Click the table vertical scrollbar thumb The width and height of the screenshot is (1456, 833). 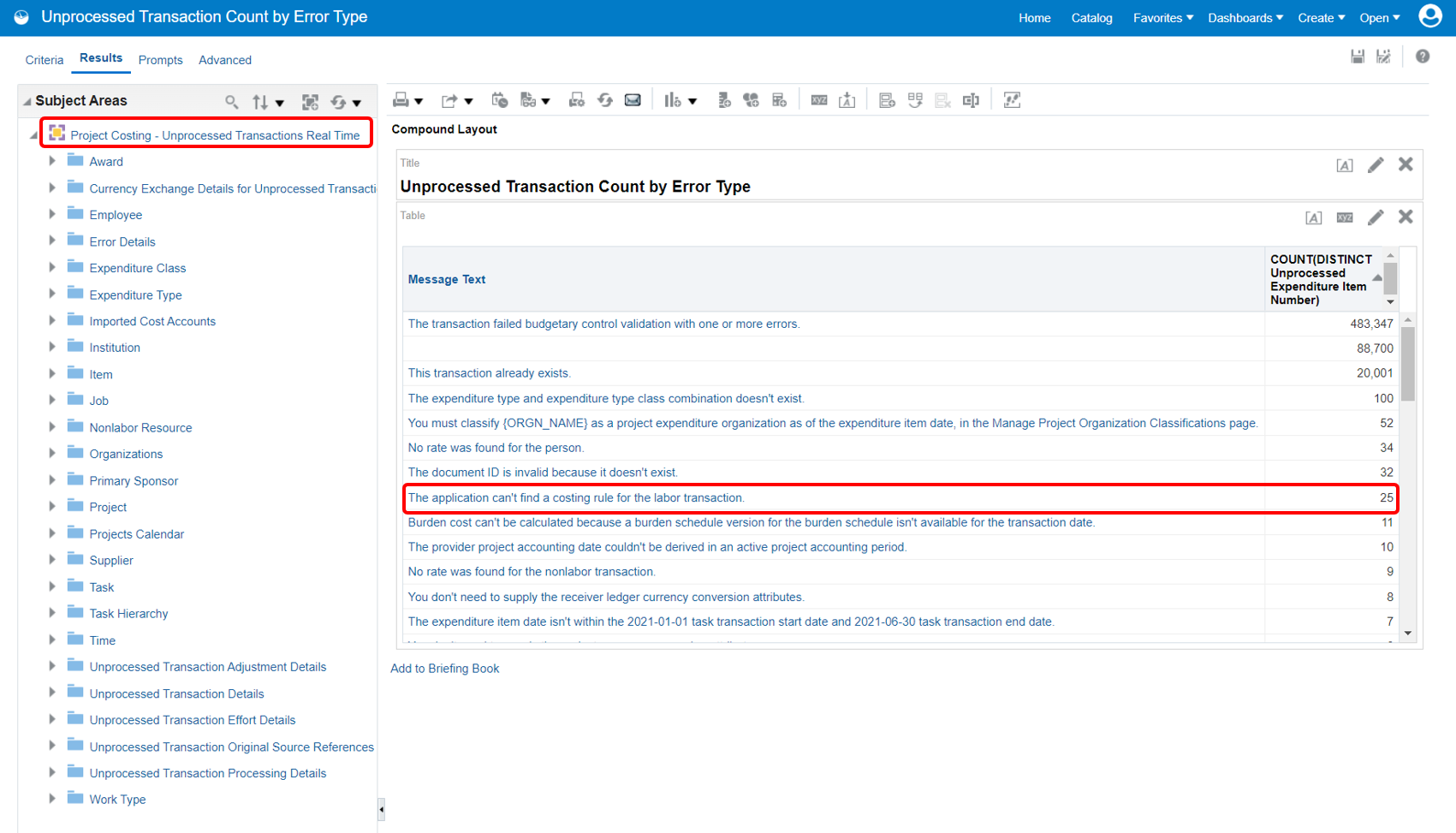tap(1408, 364)
